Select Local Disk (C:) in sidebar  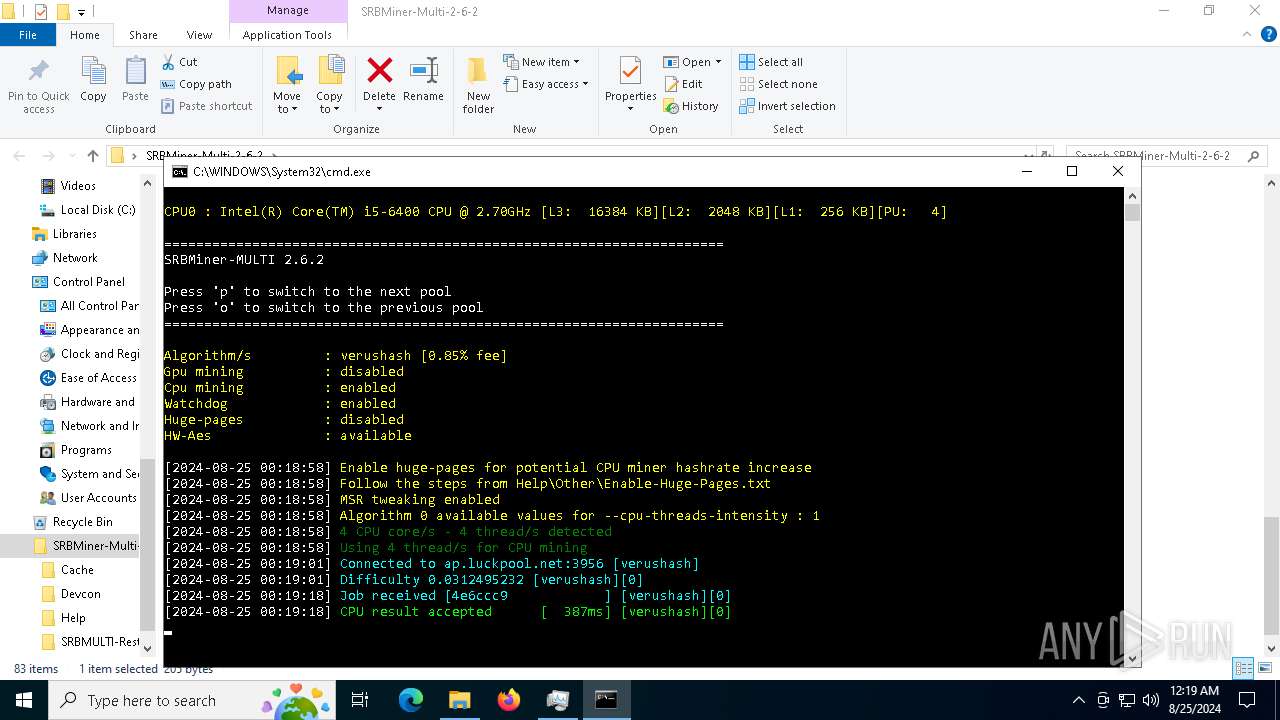(x=88, y=209)
